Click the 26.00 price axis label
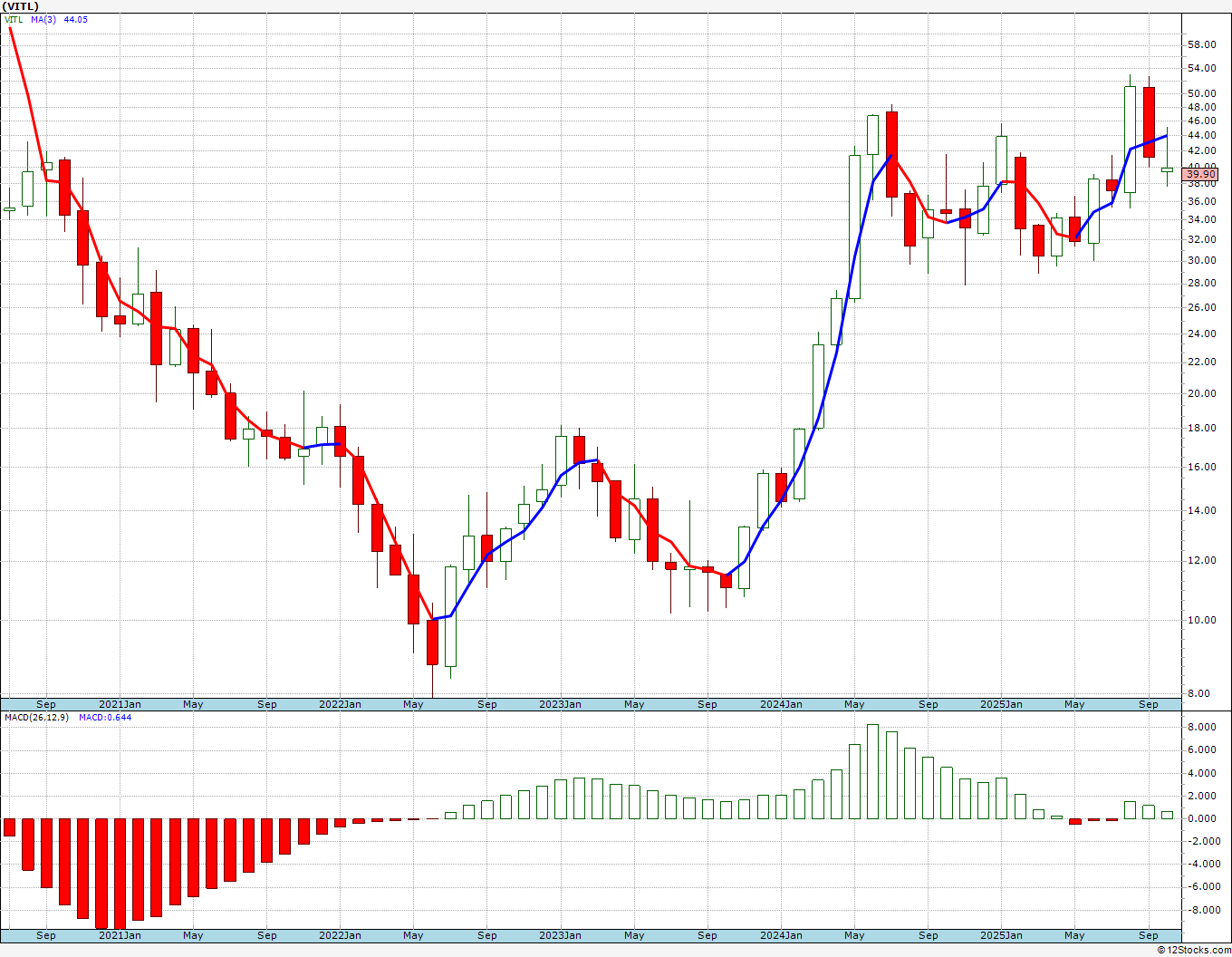This screenshot has height=957, width=1232. (x=1201, y=307)
